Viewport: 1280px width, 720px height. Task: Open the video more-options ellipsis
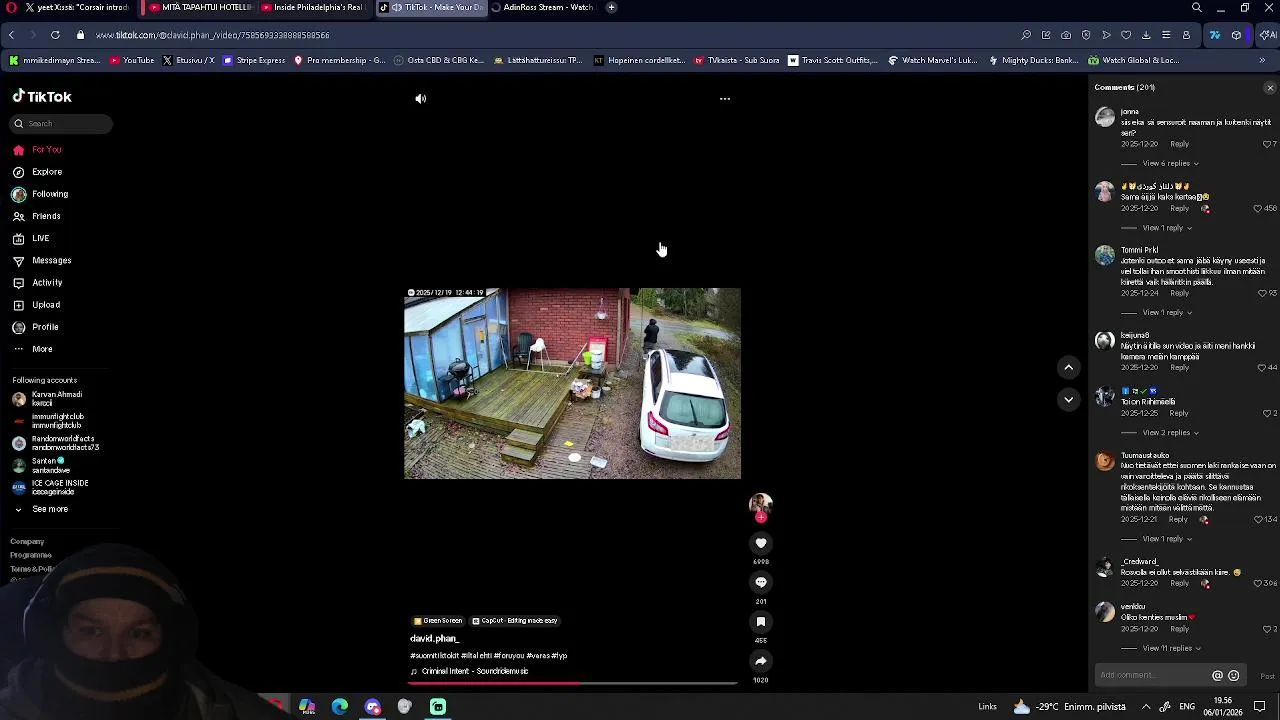(x=725, y=99)
